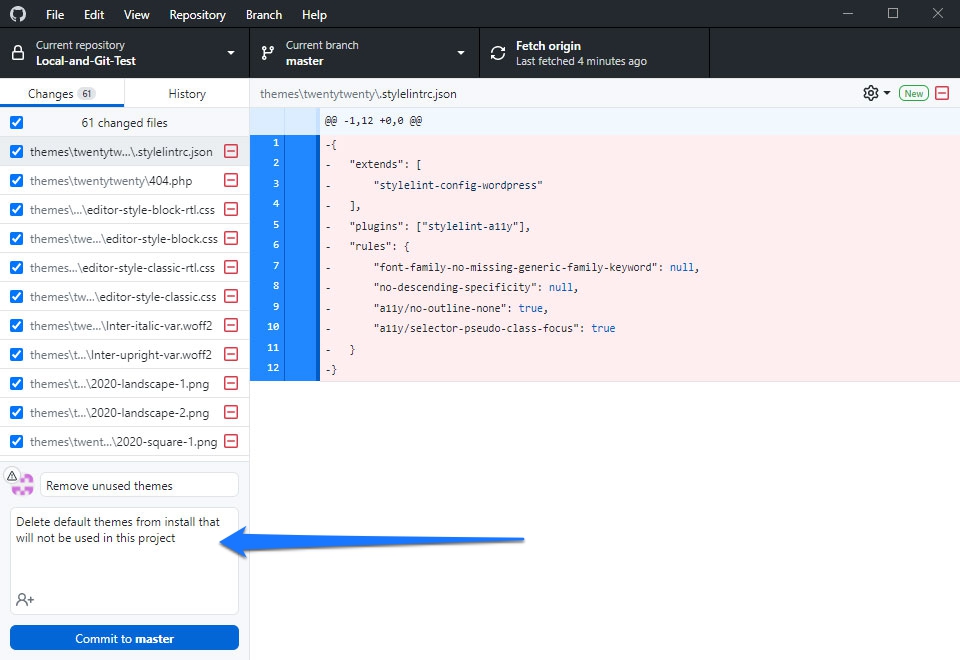Image resolution: width=960 pixels, height=660 pixels.
Task: Click the warning triangle icon on avatar
Action: [12, 475]
